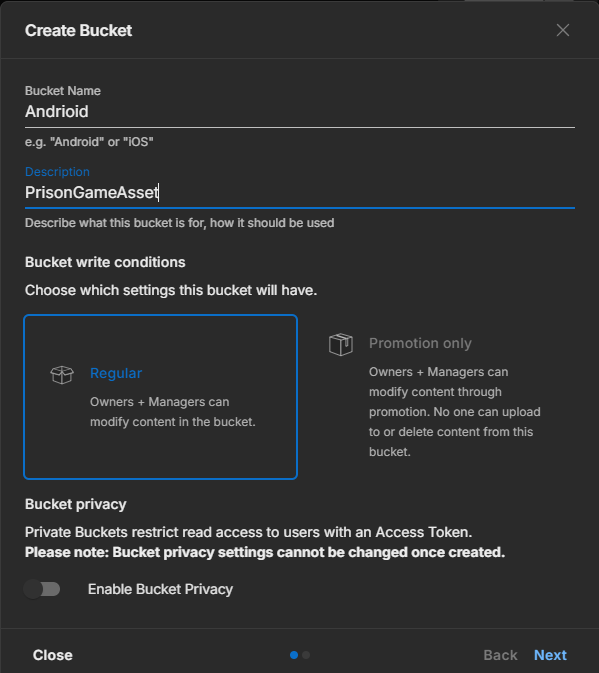Viewport: 599px width, 673px height.
Task: Click the Close button at bottom
Action: pos(53,655)
